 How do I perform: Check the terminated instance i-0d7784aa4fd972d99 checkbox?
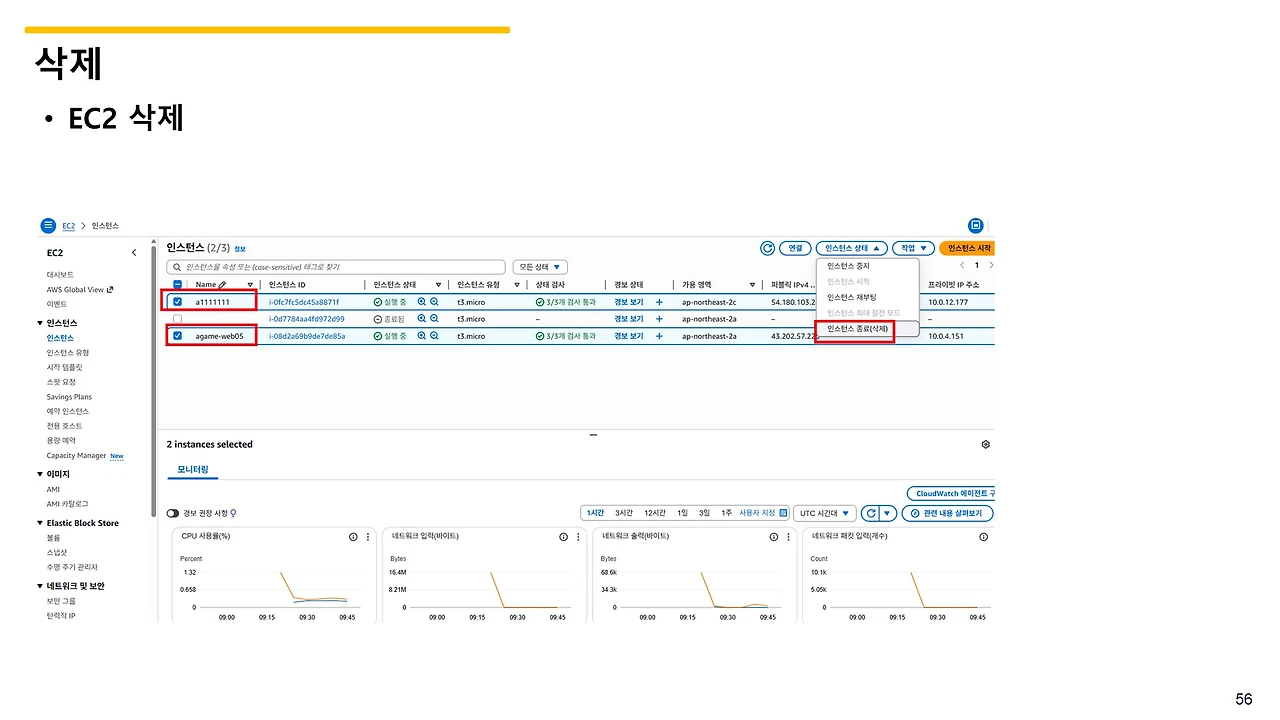click(x=177, y=319)
